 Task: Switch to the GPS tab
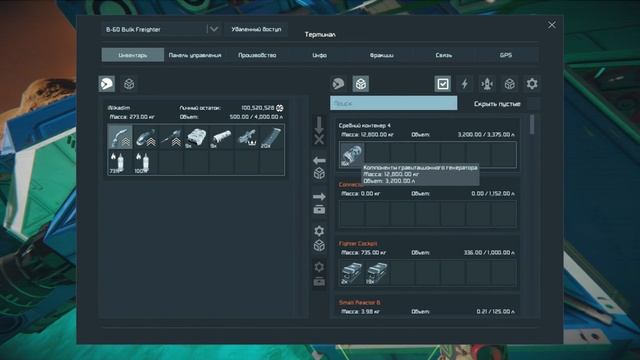tap(506, 55)
